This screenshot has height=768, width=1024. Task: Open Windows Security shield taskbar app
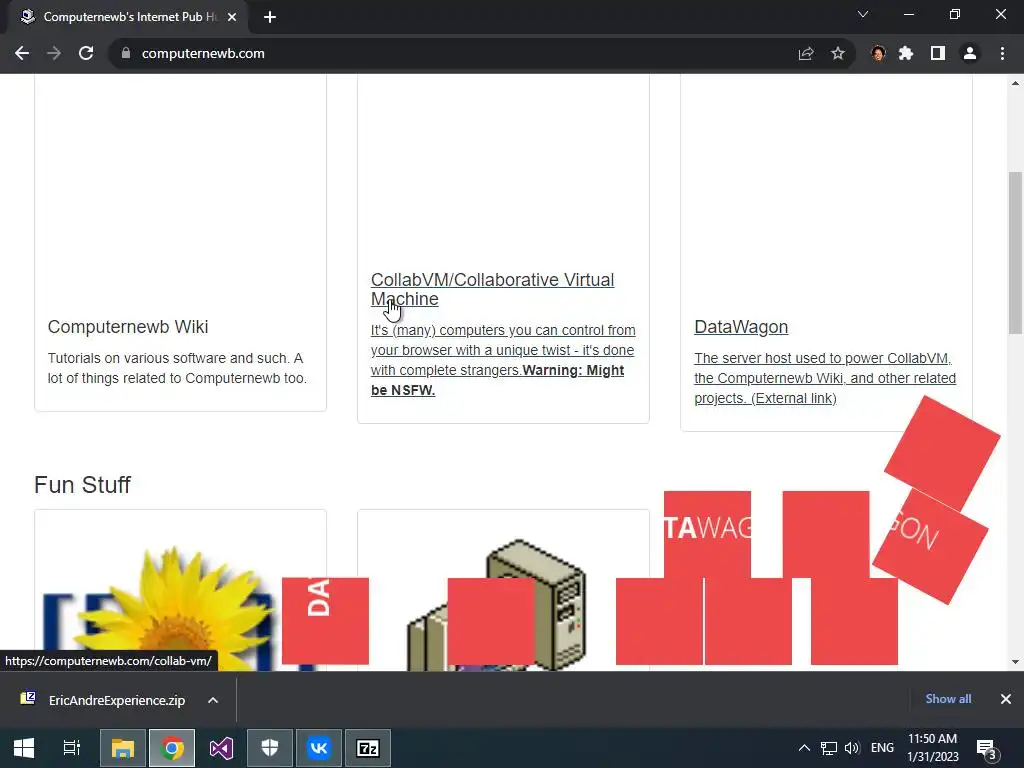tap(270, 748)
